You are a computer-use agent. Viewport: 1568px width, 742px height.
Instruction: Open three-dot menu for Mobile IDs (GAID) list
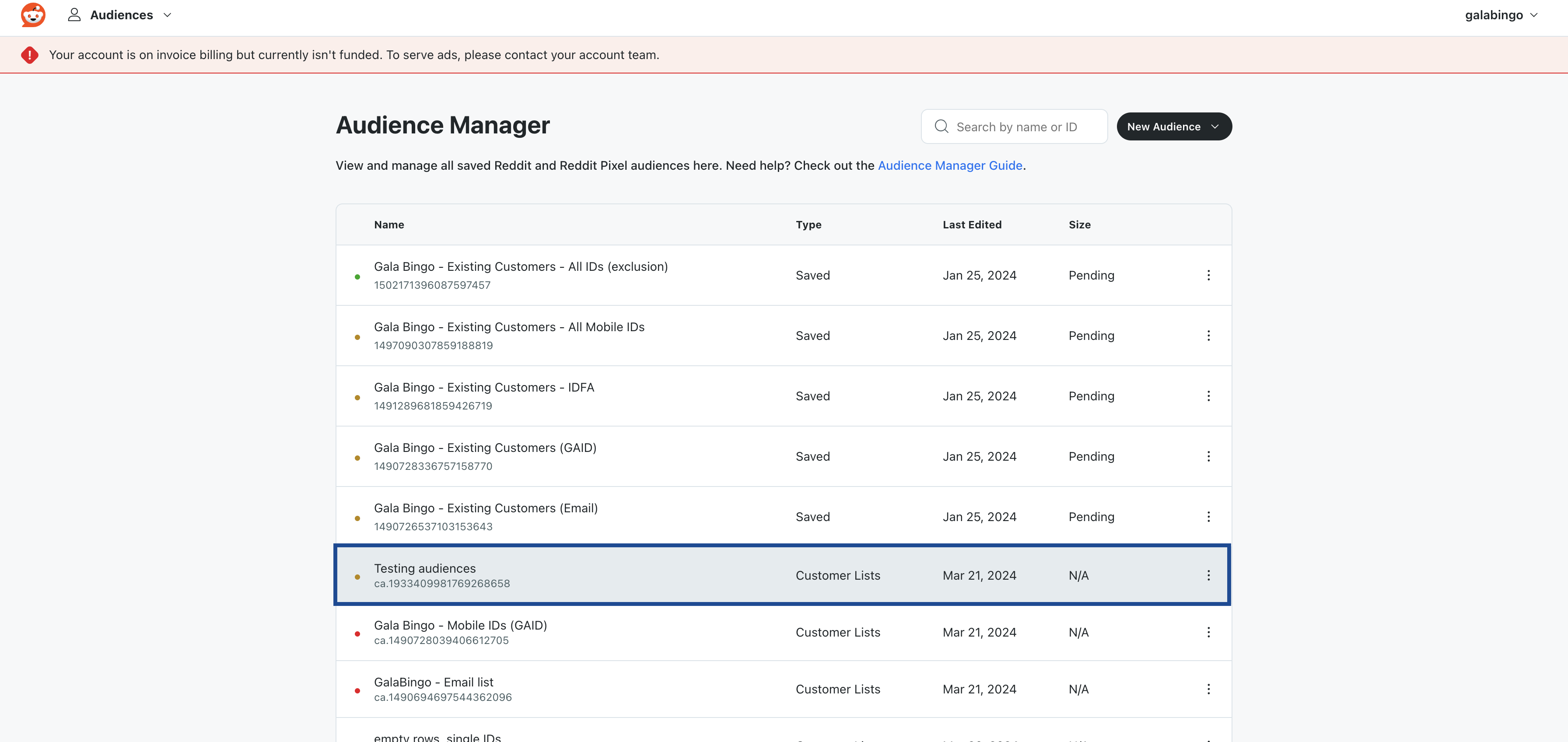[x=1208, y=632]
